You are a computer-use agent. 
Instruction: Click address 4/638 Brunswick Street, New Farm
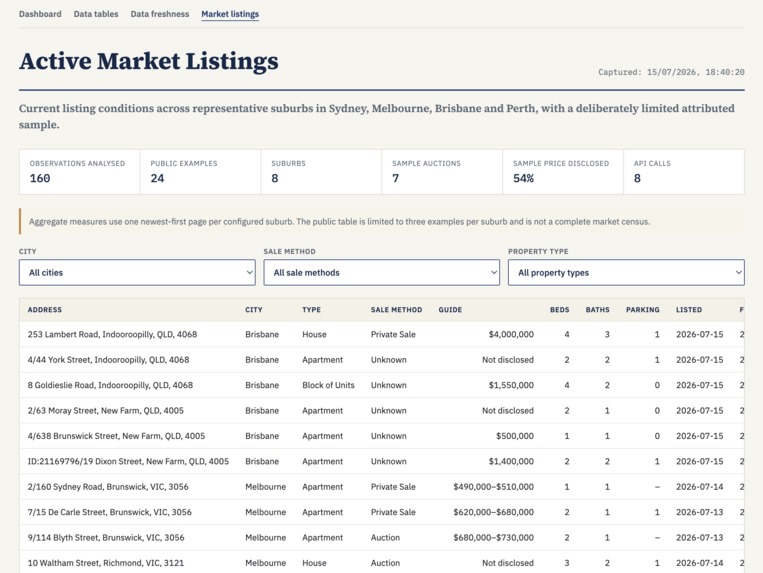116,436
